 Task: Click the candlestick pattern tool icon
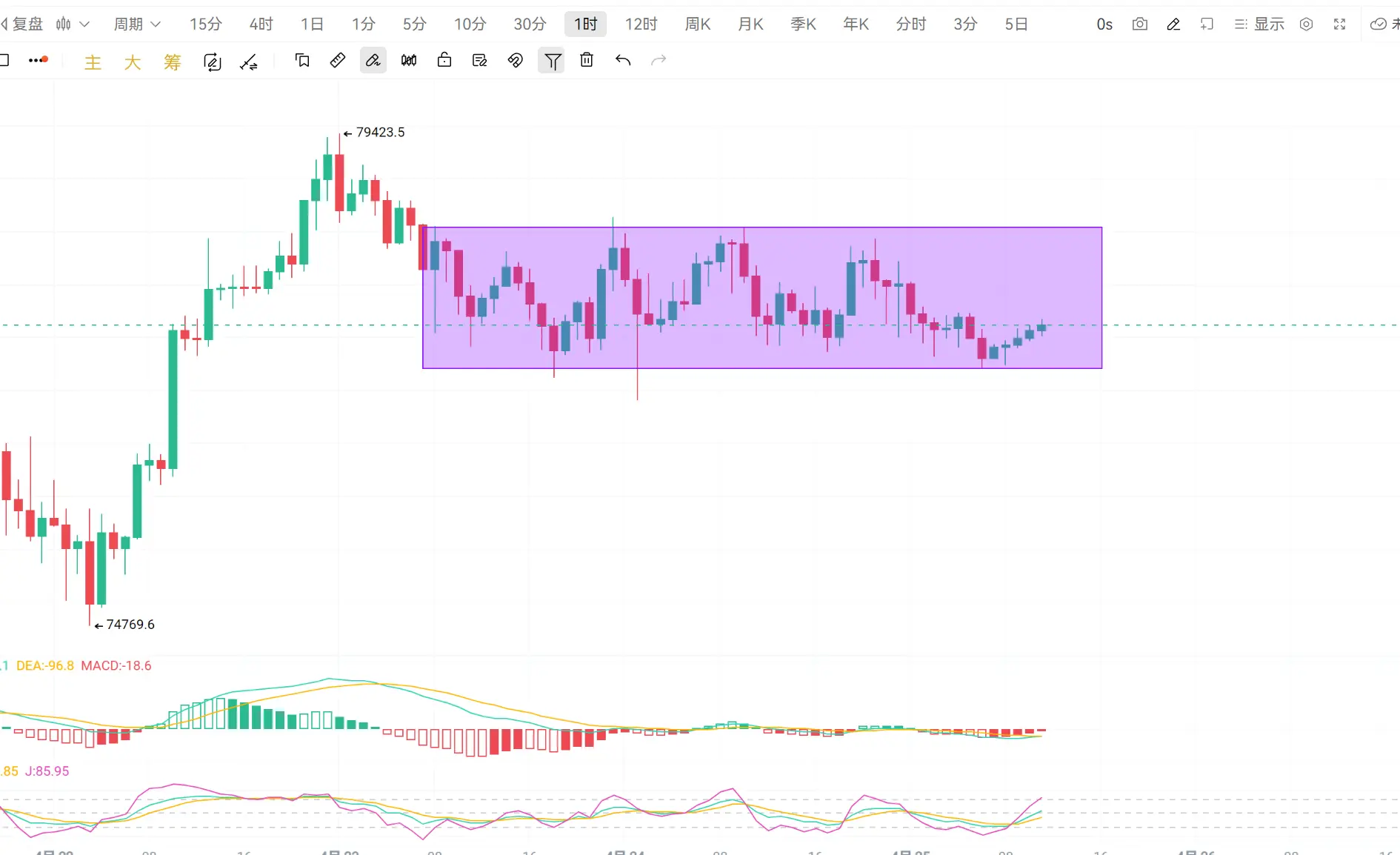(x=409, y=60)
